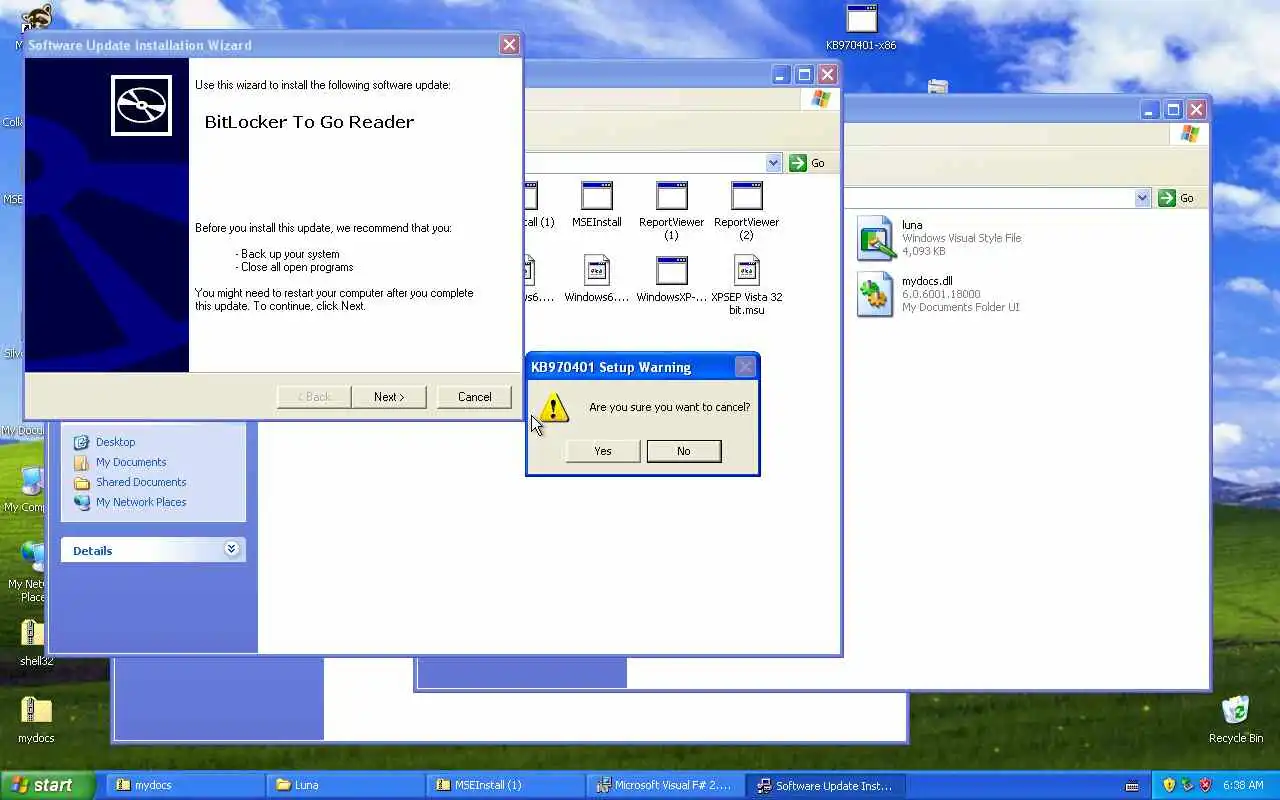Maximize the Luna window
This screenshot has height=800, width=1280.
click(x=1174, y=110)
